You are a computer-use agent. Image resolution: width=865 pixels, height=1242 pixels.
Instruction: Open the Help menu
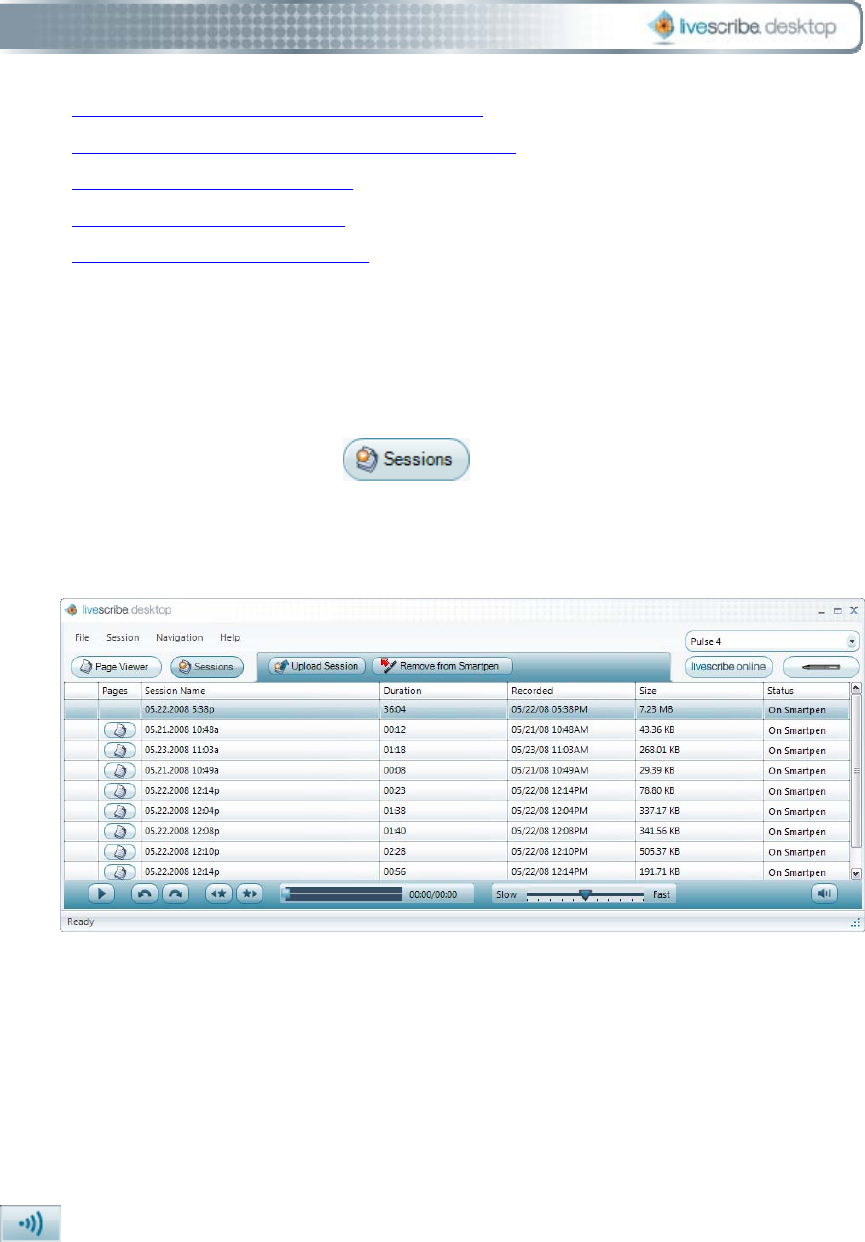click(x=230, y=637)
